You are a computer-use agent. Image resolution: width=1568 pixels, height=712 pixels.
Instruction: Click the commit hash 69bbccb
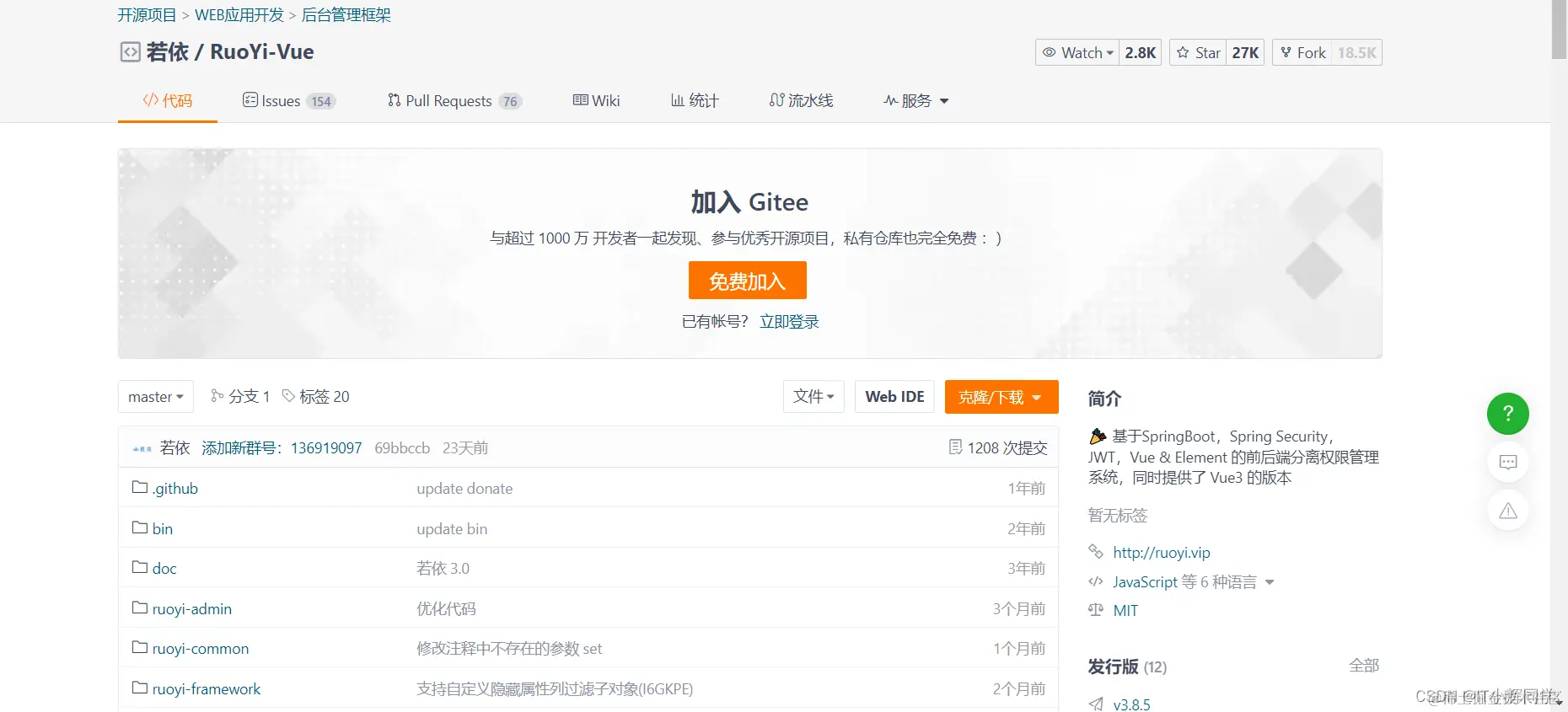tap(402, 448)
